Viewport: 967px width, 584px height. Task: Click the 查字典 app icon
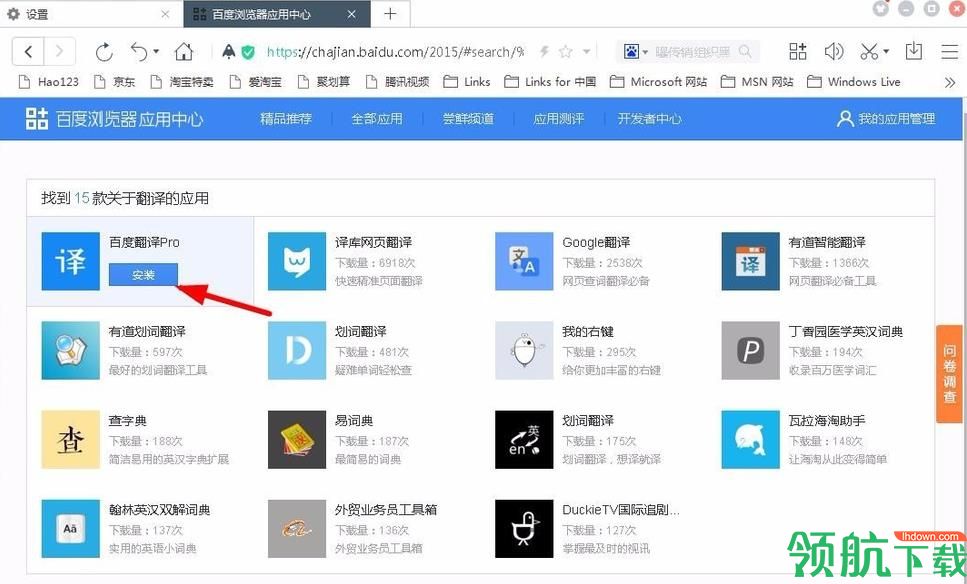(70, 440)
